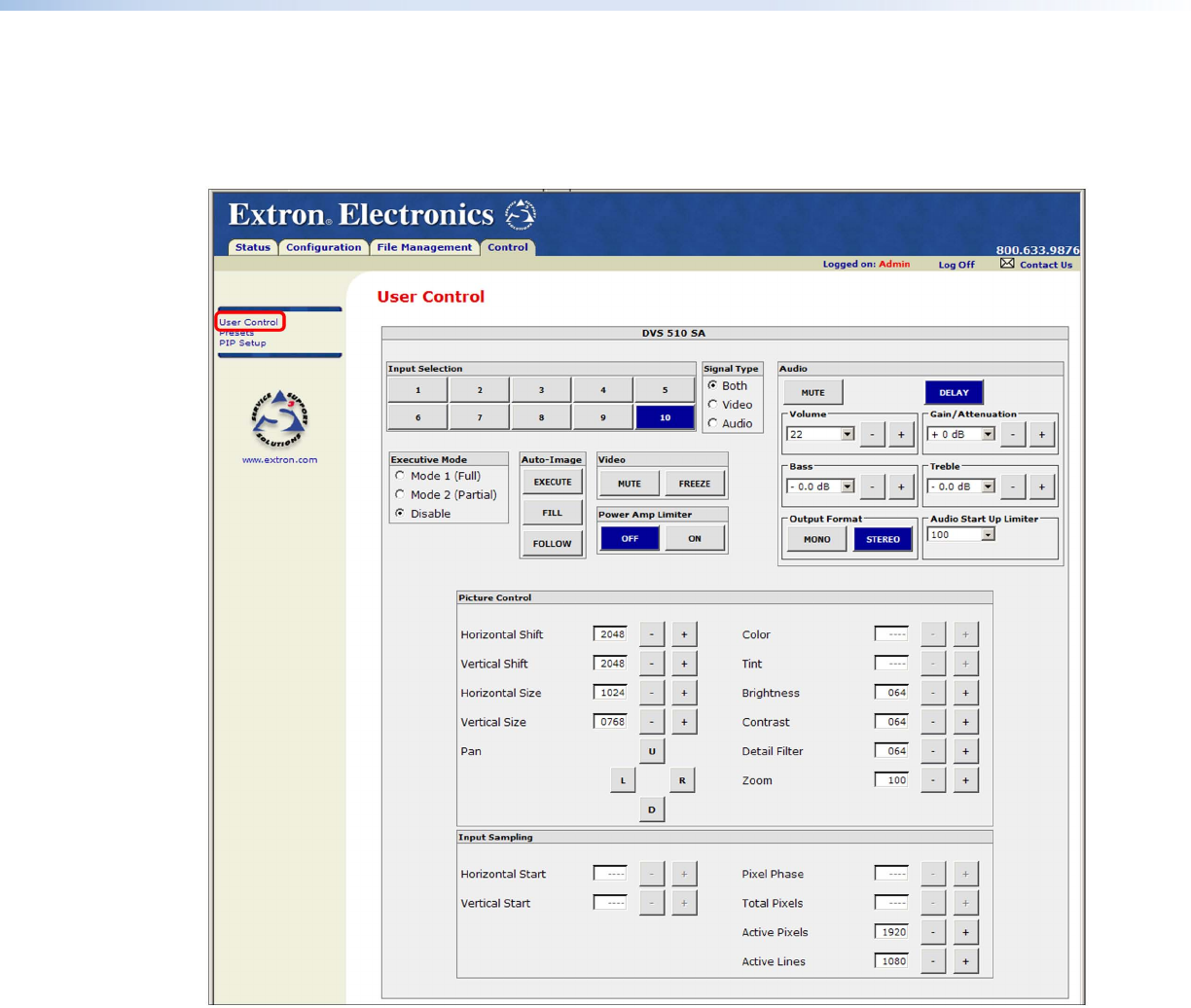1191x1008 pixels.
Task: Open the PIP Setup link
Action: [x=242, y=343]
